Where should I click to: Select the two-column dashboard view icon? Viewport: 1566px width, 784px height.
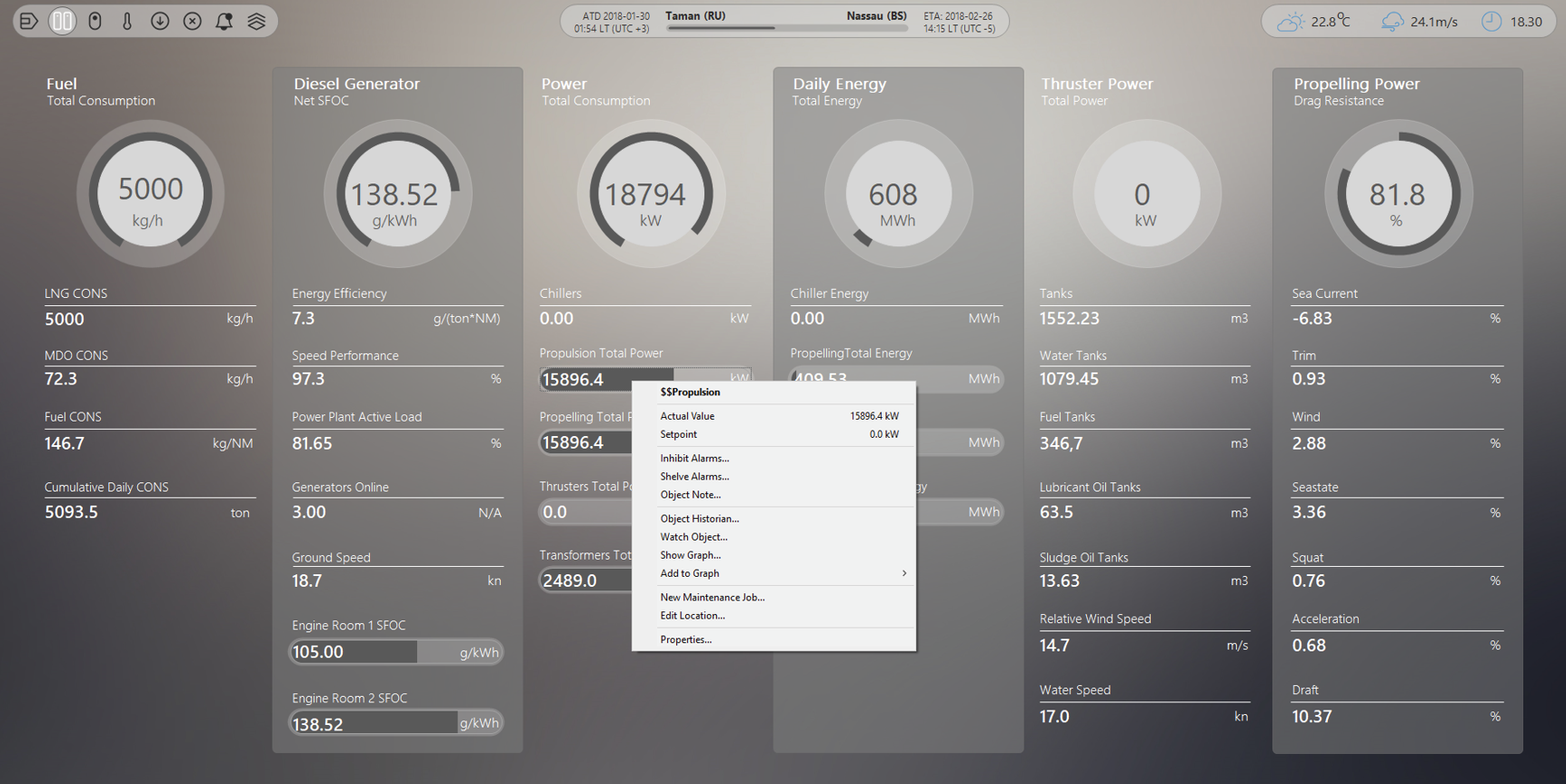[x=62, y=21]
